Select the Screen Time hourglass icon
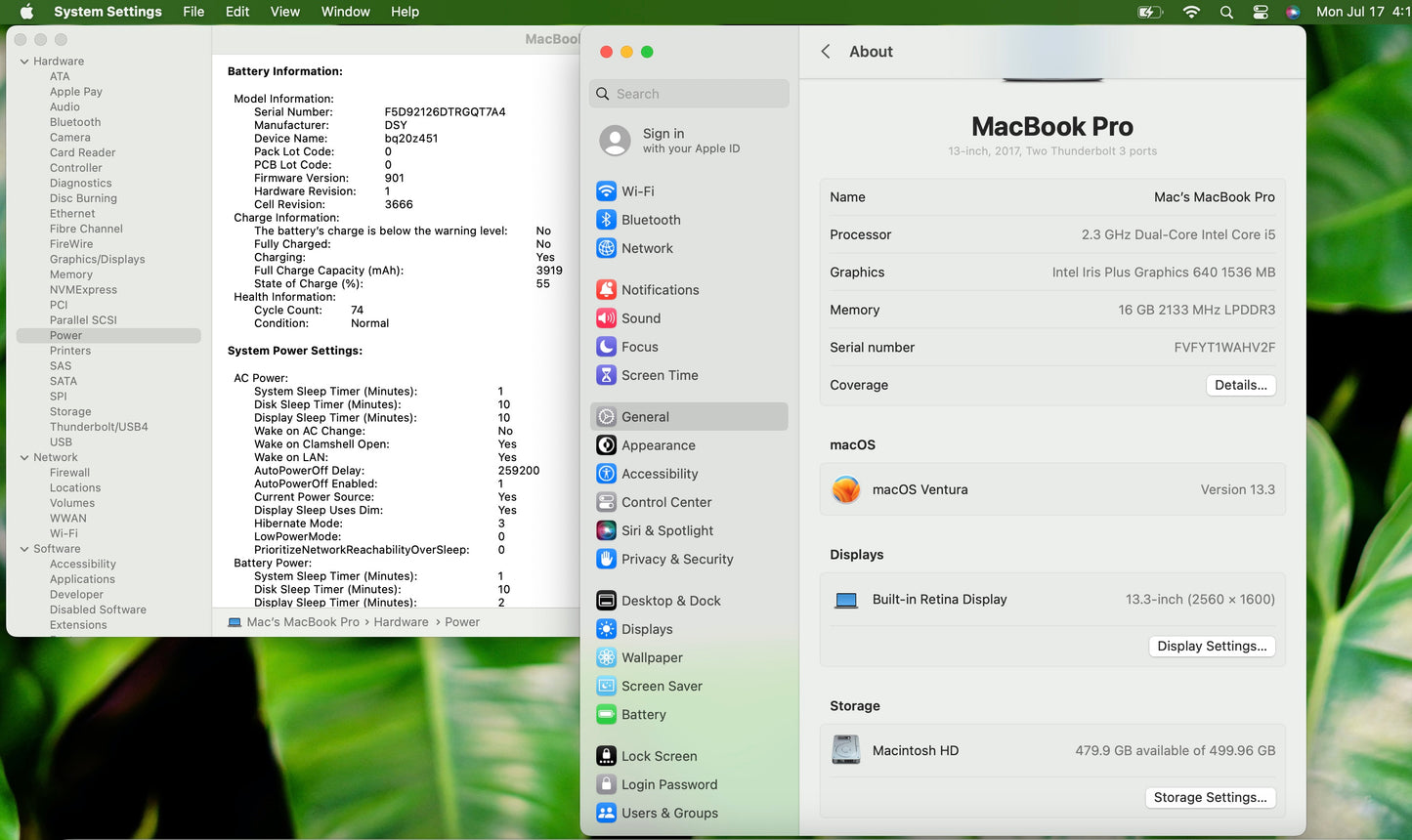Screen dimensions: 1412x840 click(x=606, y=375)
